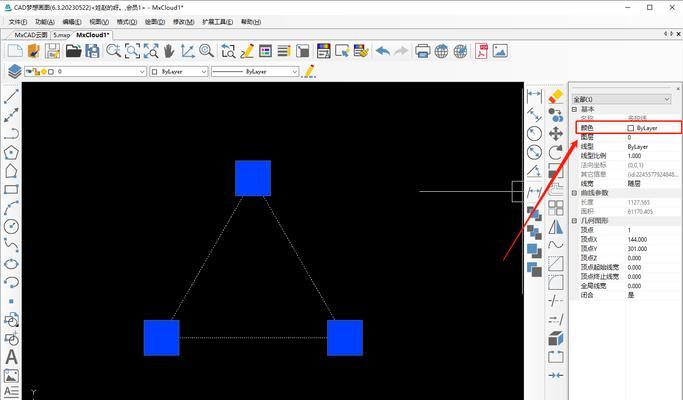Image resolution: width=683 pixels, height=400 pixels.
Task: Close the properties panel
Action: 678,88
